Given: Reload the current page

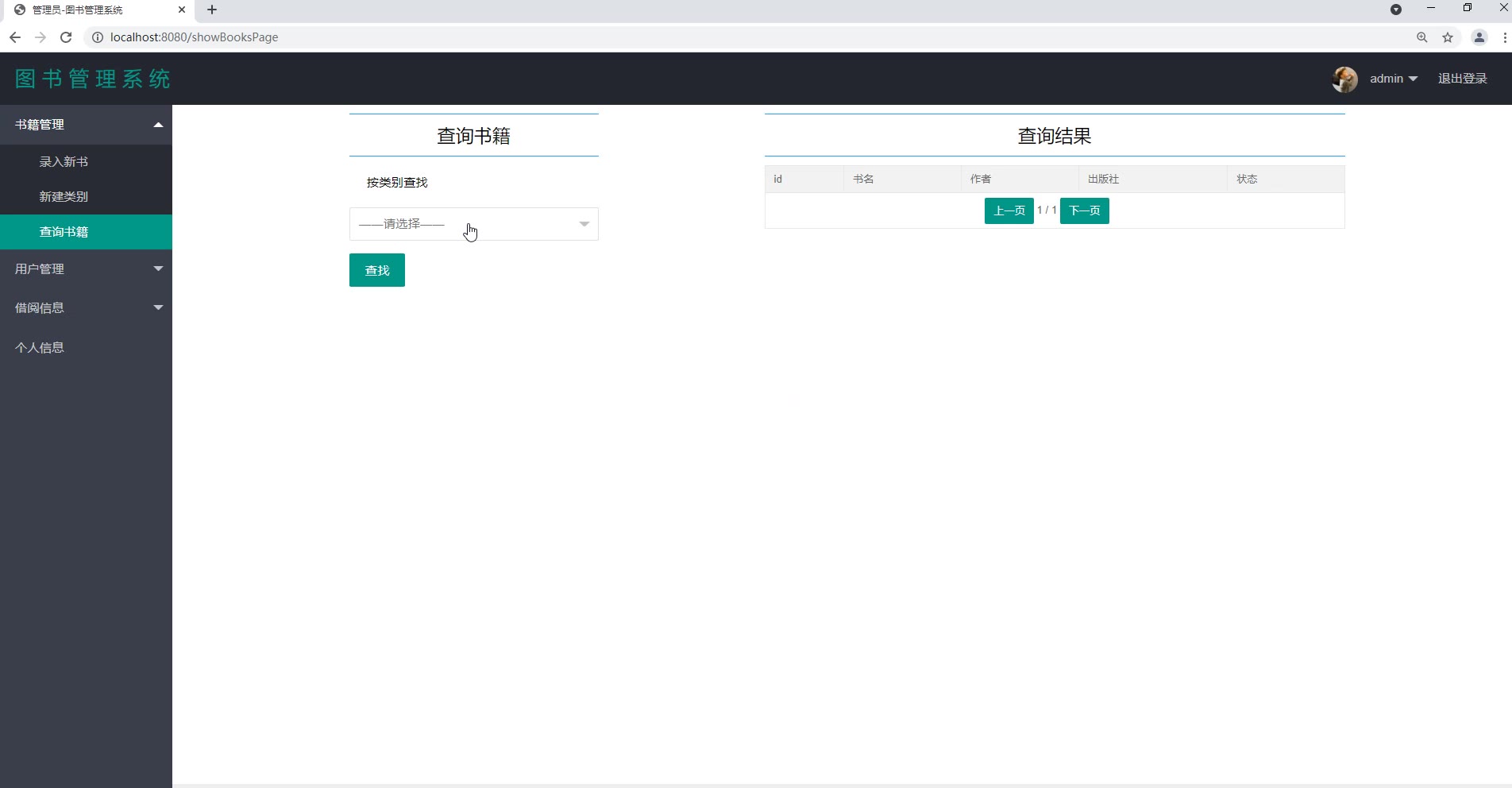Looking at the screenshot, I should point(66,37).
